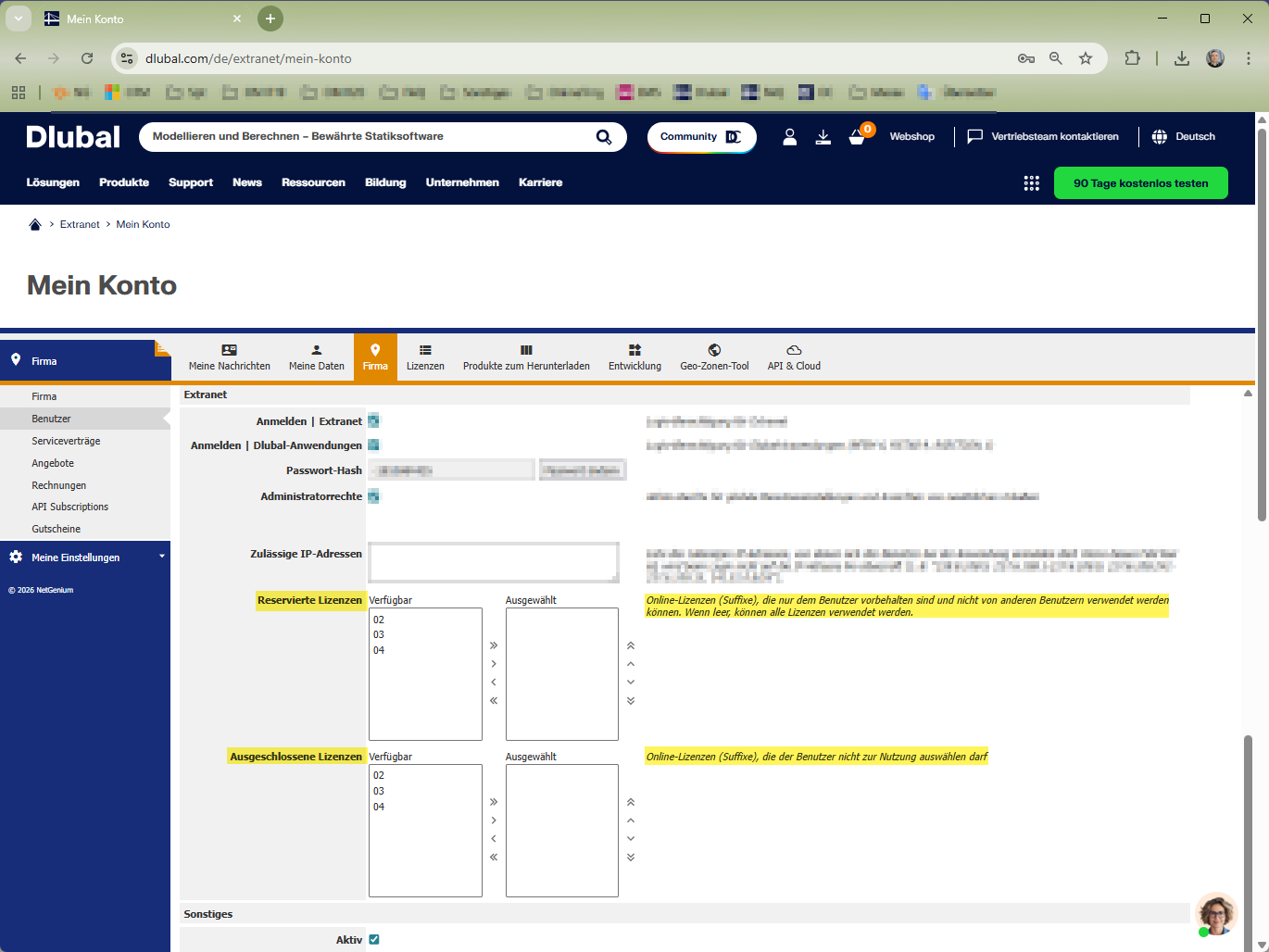Click the Community button
The width and height of the screenshot is (1269, 952).
point(702,137)
